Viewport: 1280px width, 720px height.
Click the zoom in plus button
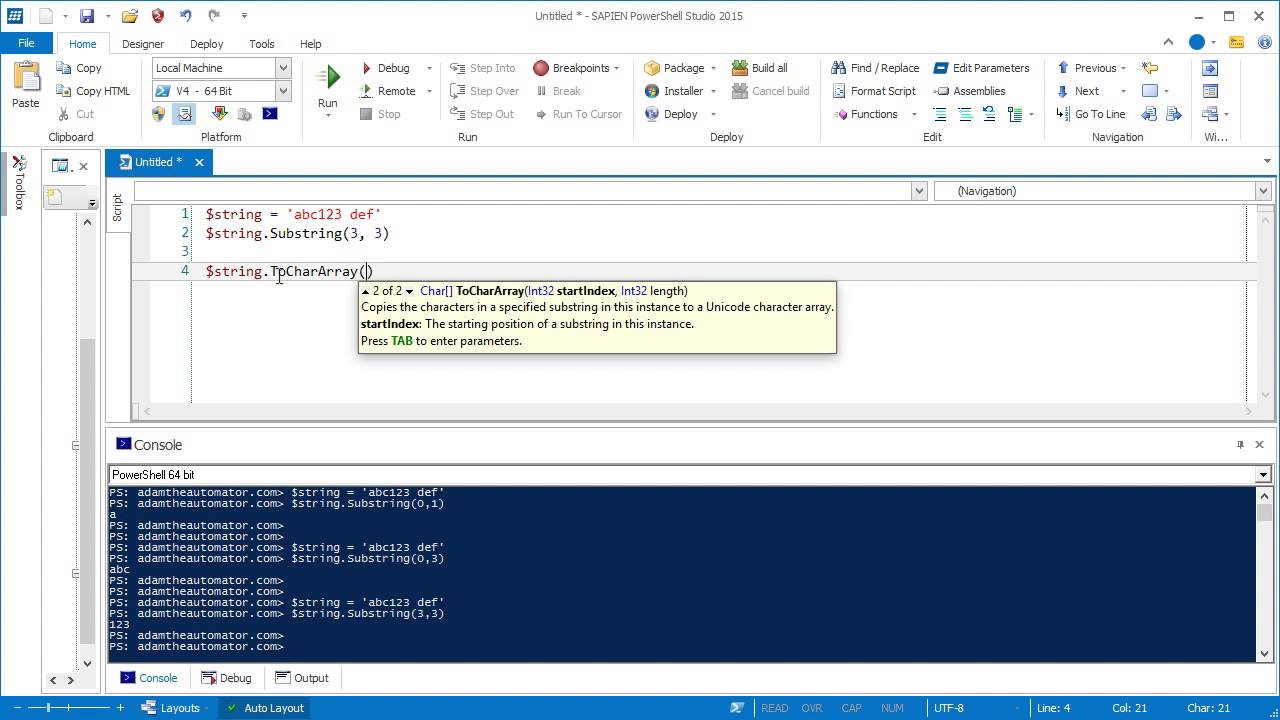120,708
